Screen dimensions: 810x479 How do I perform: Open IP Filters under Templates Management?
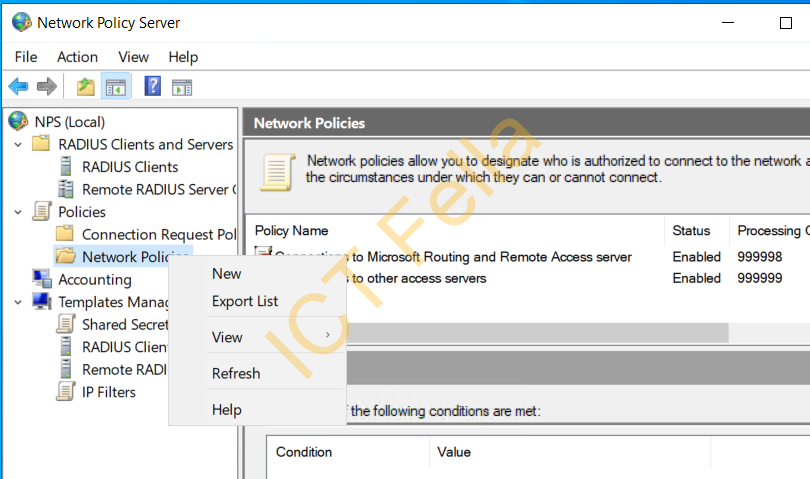[x=108, y=392]
